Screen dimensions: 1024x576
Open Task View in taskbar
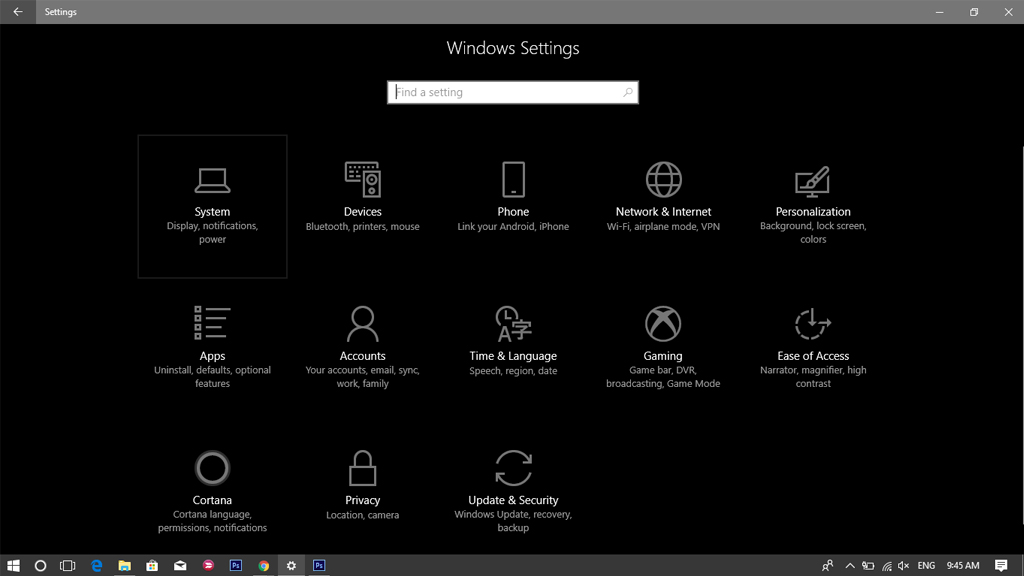click(x=67, y=566)
